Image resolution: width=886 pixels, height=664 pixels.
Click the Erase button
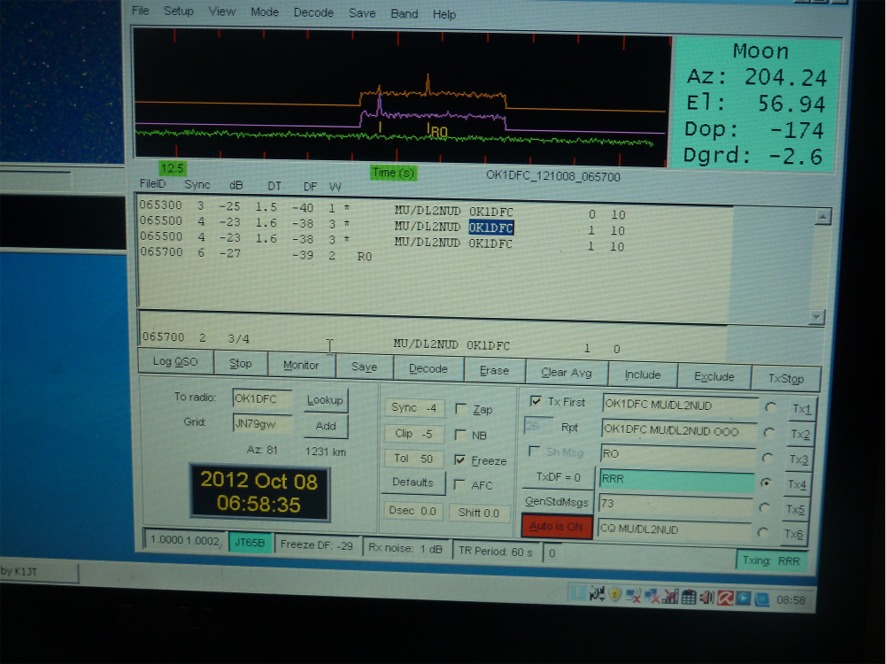point(494,371)
